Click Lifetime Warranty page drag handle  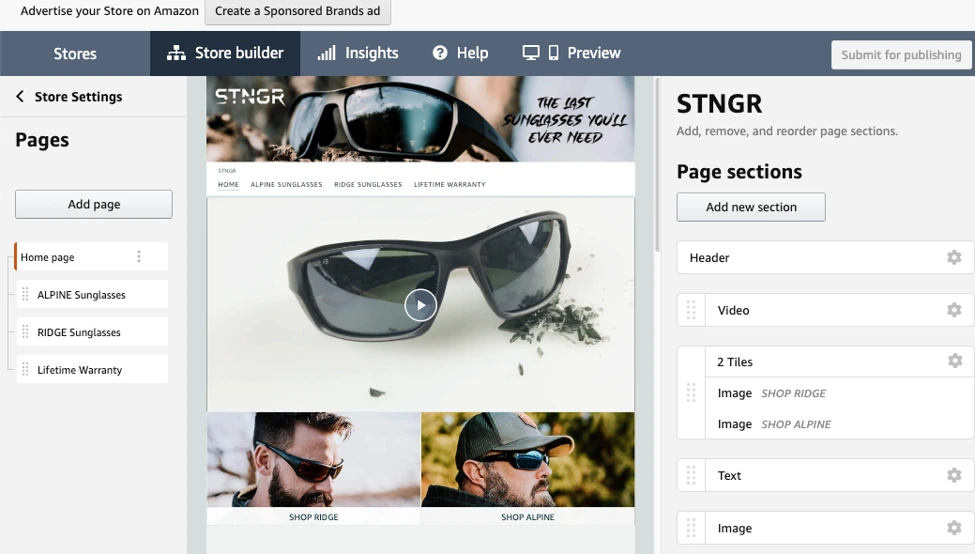click(25, 369)
